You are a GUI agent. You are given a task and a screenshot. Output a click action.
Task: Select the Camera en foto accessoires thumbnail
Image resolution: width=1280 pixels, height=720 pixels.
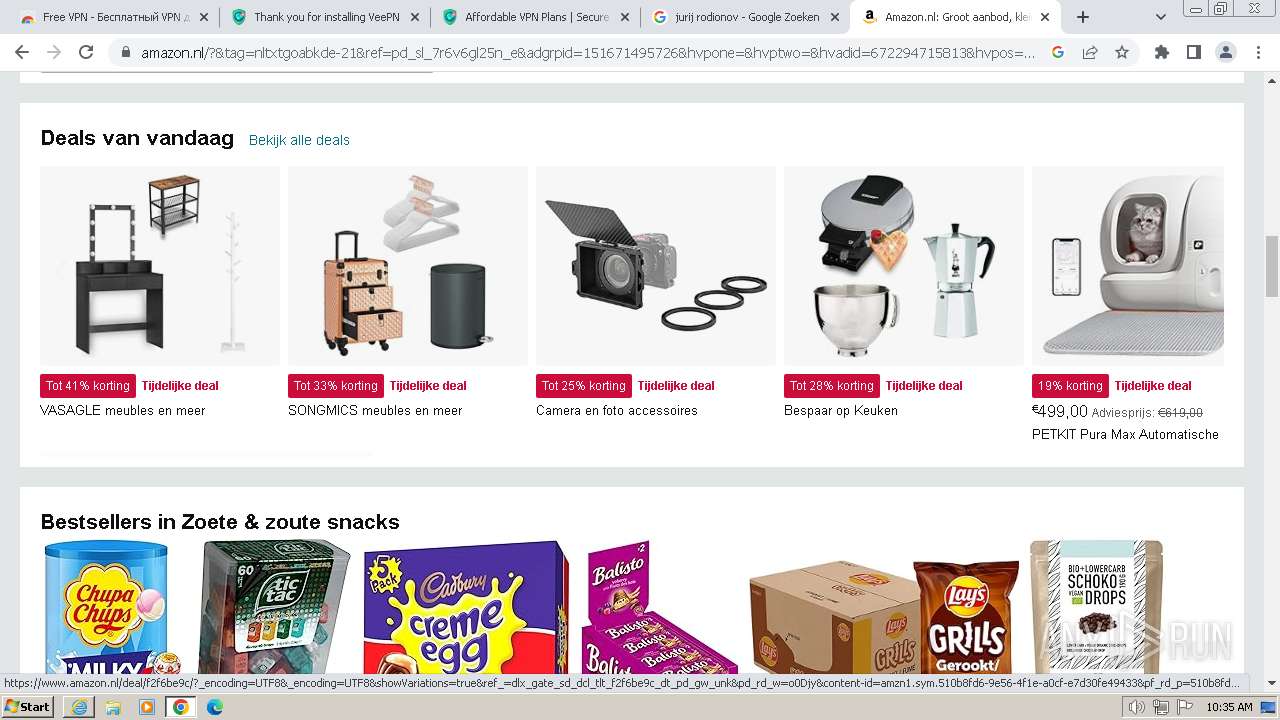pyautogui.click(x=656, y=266)
